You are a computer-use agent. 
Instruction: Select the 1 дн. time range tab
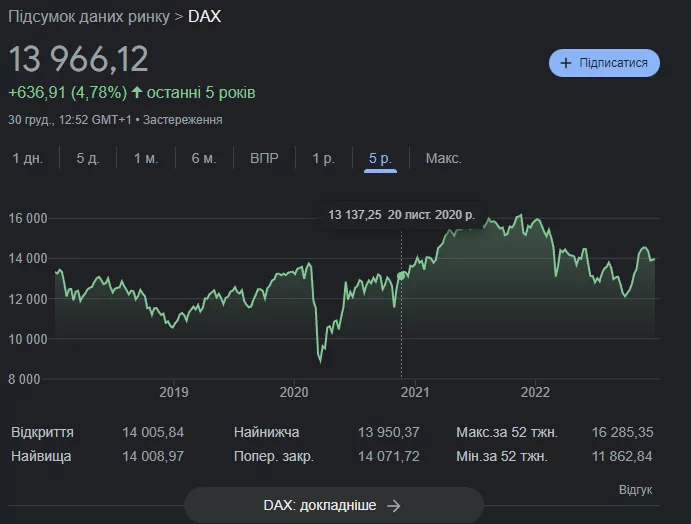tap(28, 158)
